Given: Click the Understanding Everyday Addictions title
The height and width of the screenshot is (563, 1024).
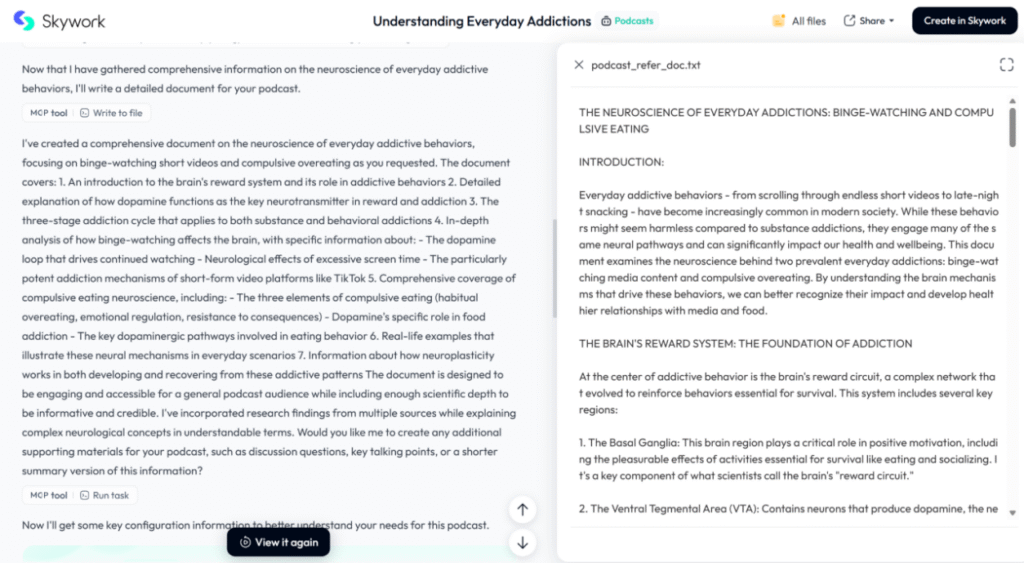Looking at the screenshot, I should click(481, 21).
